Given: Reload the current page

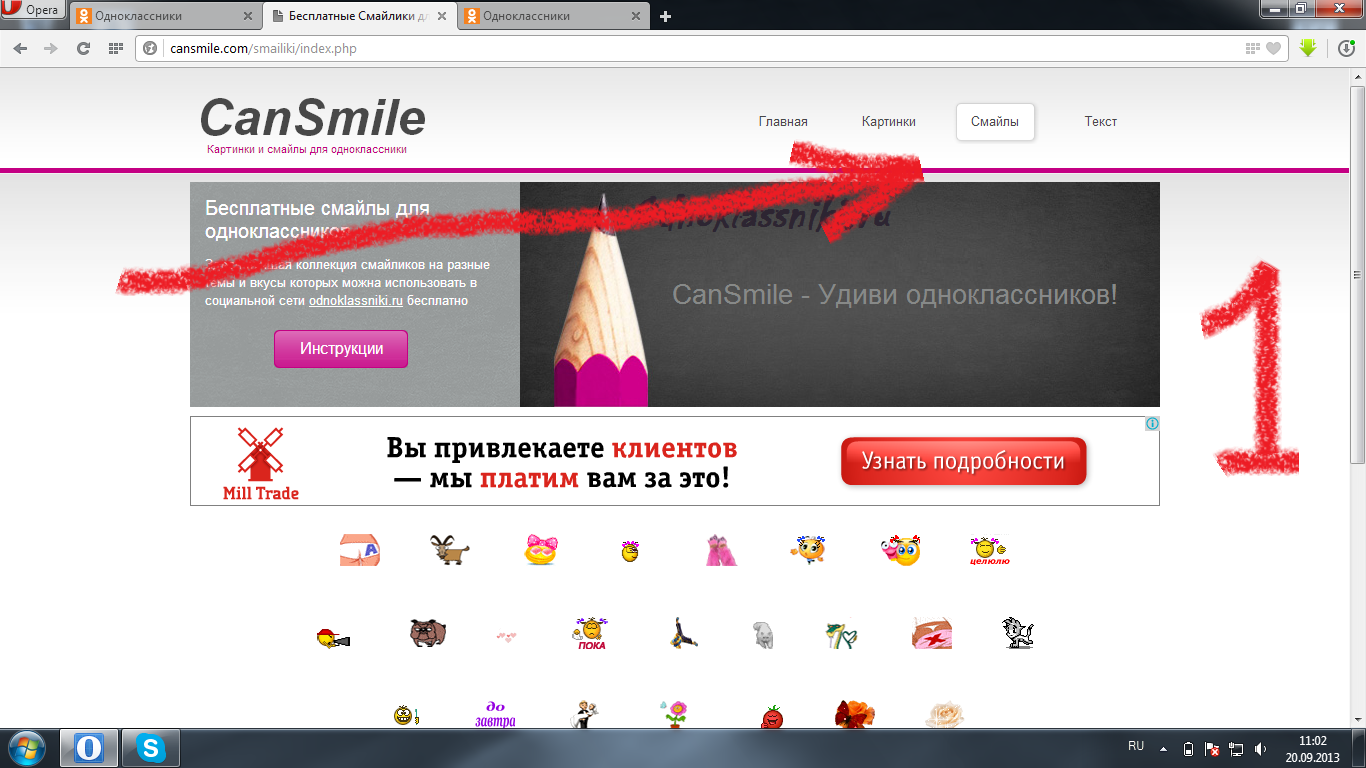Looking at the screenshot, I should 84,48.
